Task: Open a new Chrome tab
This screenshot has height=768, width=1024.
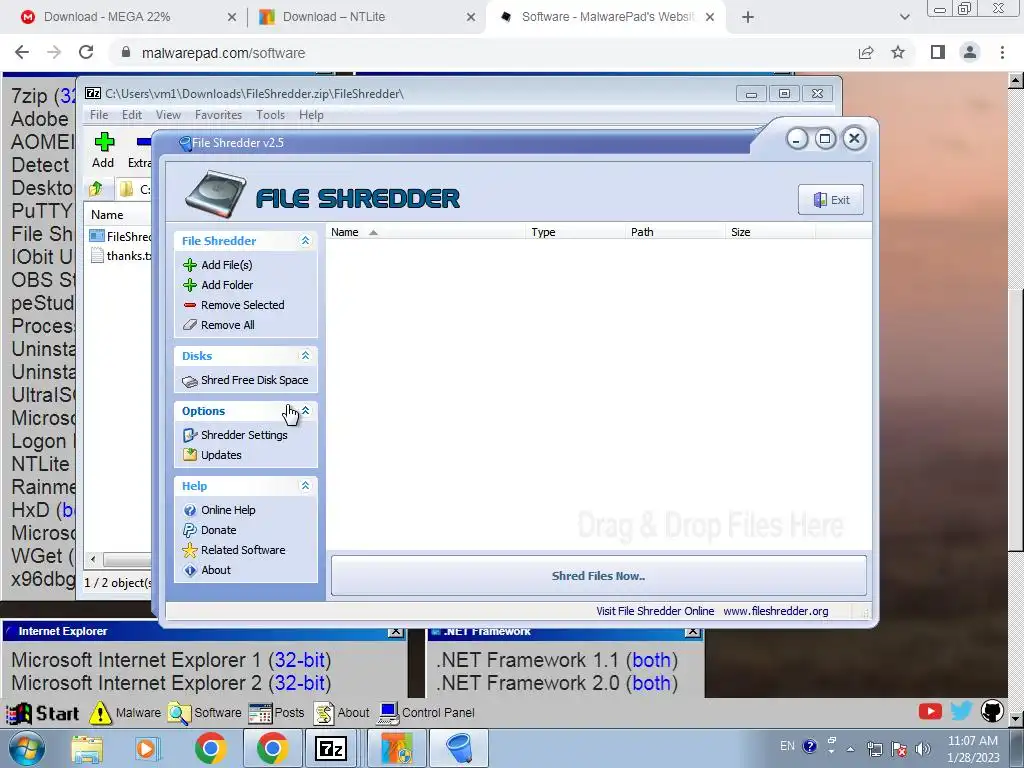Action: (748, 17)
